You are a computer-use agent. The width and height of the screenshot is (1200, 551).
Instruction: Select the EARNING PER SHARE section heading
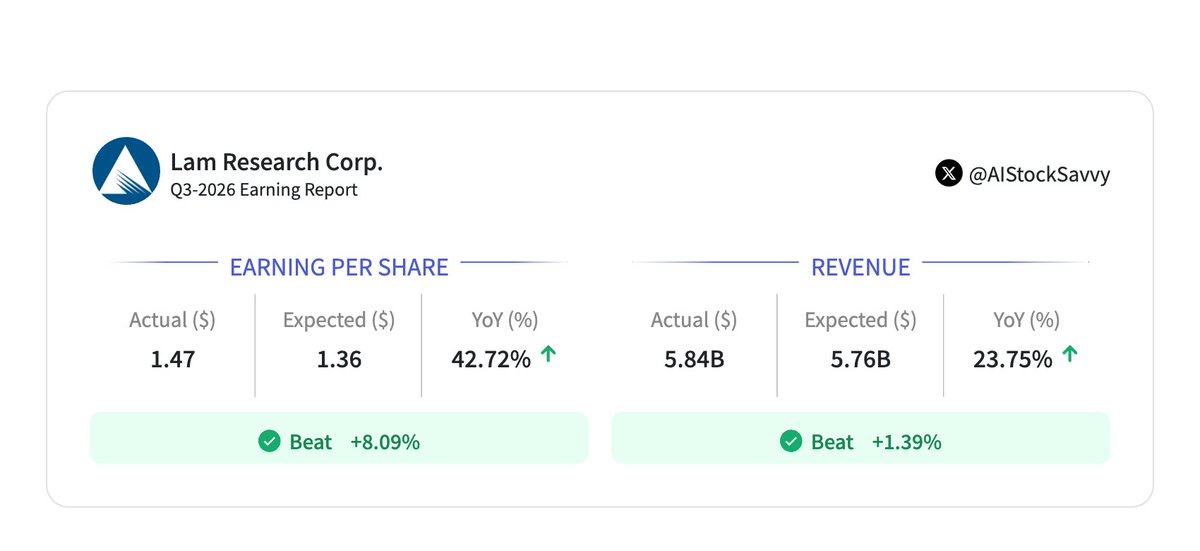point(339,267)
